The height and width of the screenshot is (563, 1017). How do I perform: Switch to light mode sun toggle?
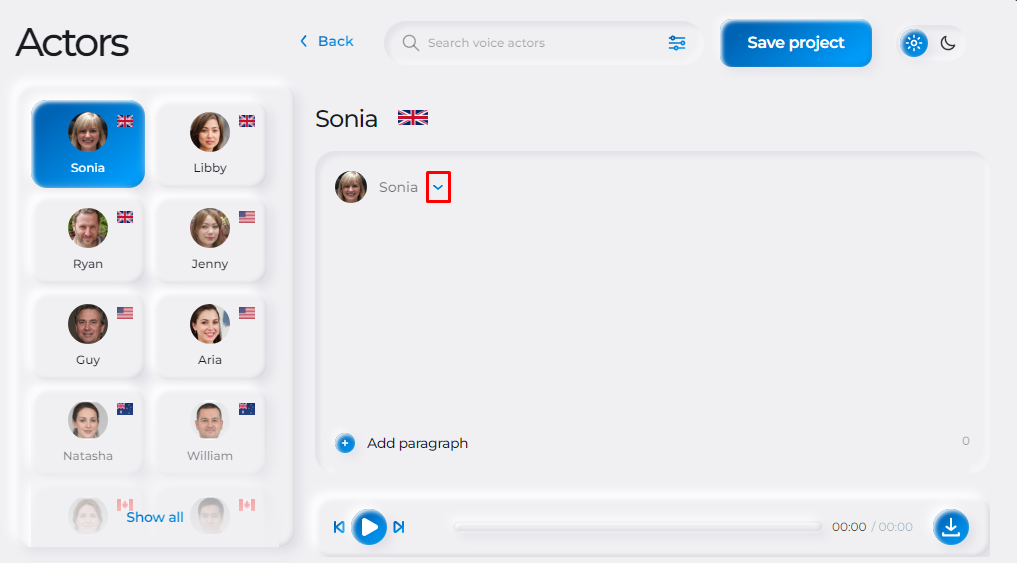pos(914,43)
